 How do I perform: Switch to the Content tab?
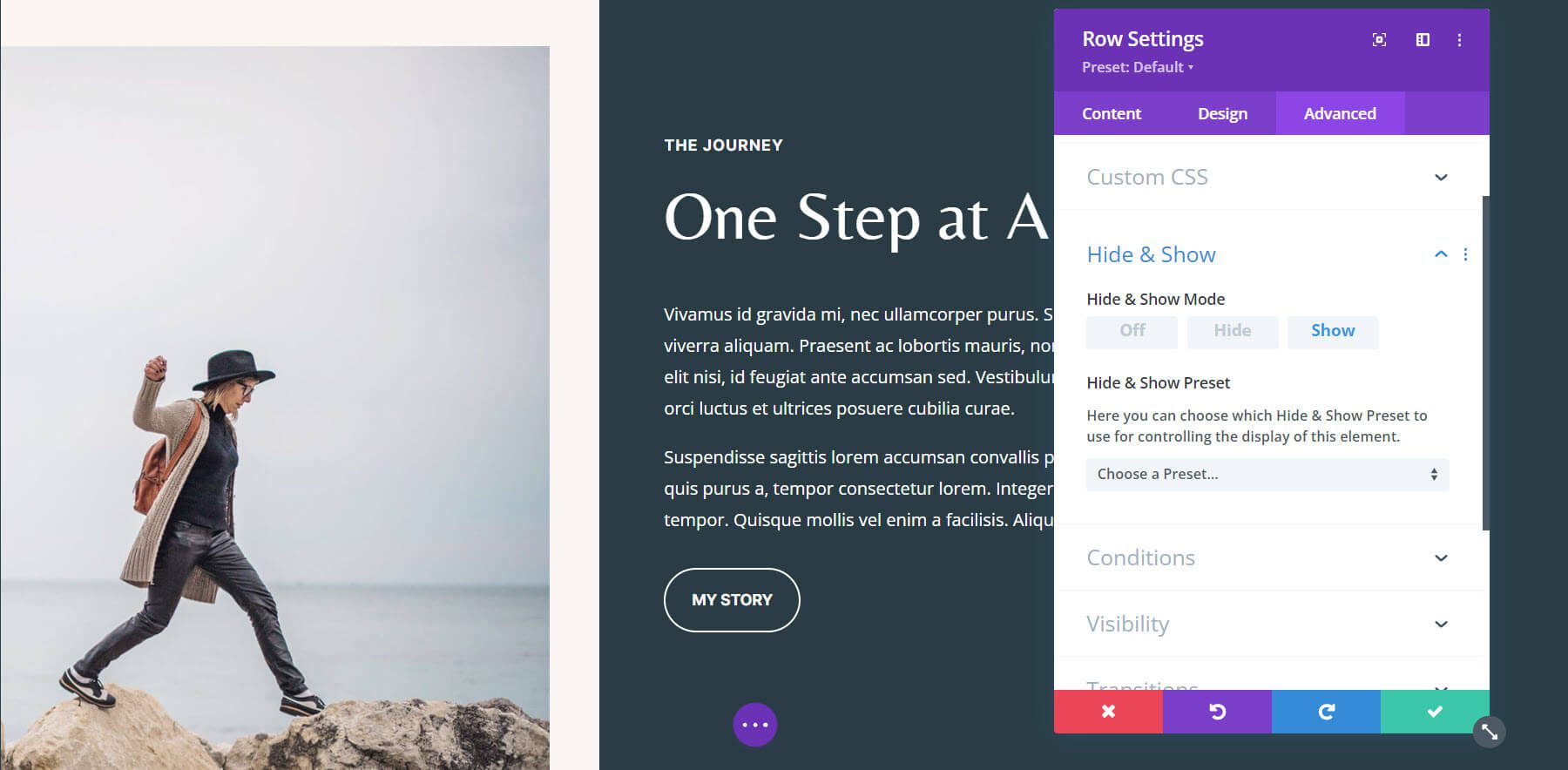1112,113
